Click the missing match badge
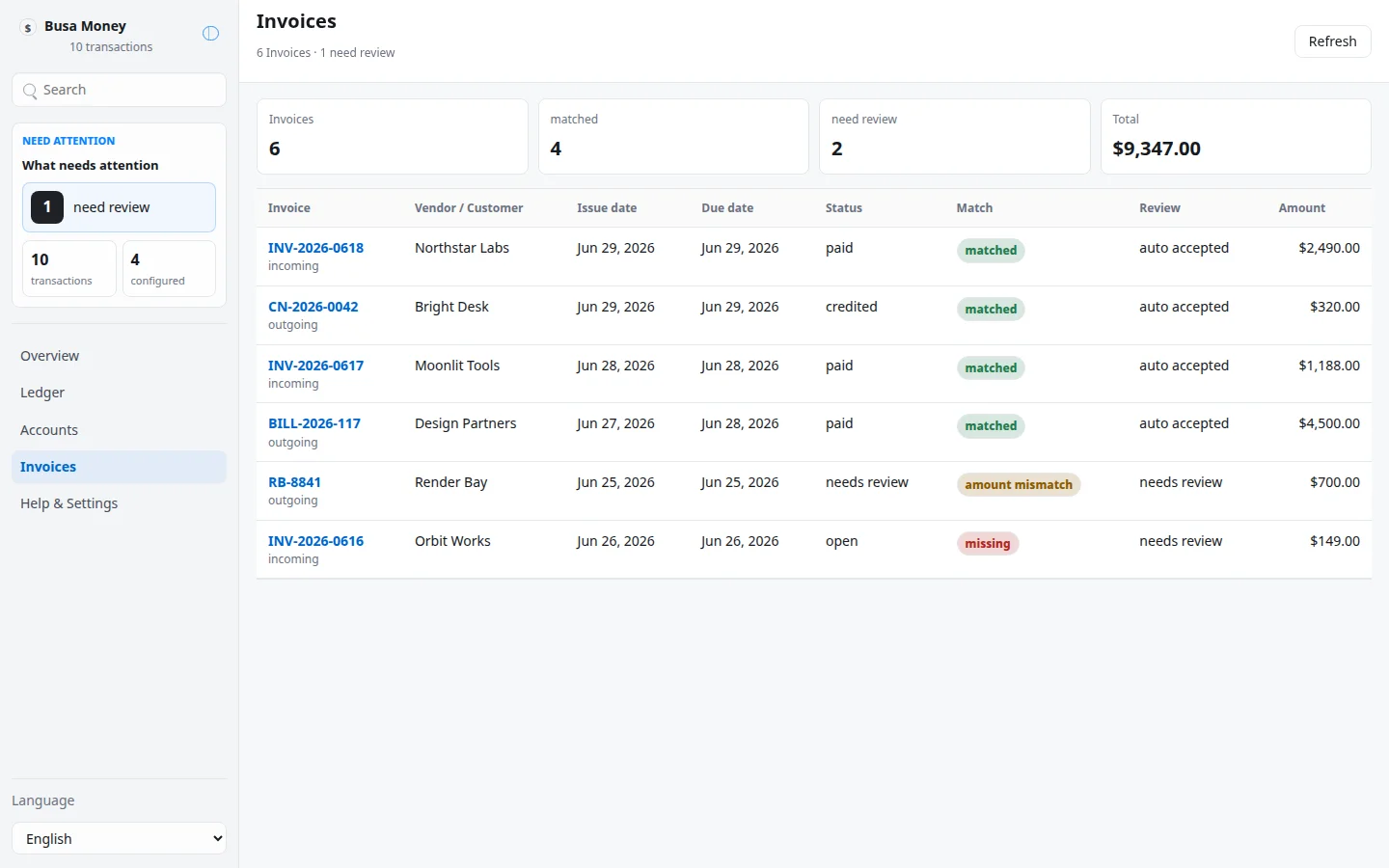The height and width of the screenshot is (868, 1389). click(x=988, y=544)
